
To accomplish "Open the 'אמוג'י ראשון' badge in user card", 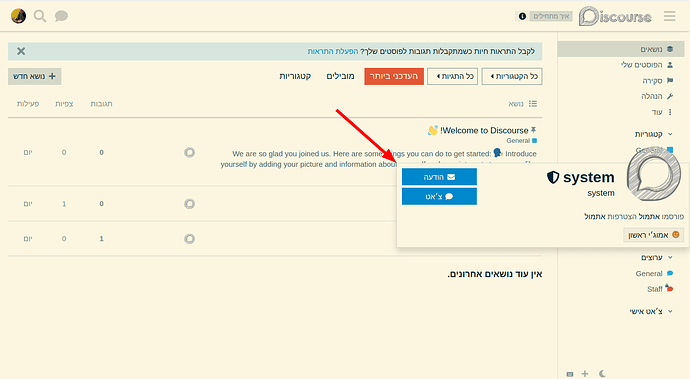I will (x=653, y=235).
